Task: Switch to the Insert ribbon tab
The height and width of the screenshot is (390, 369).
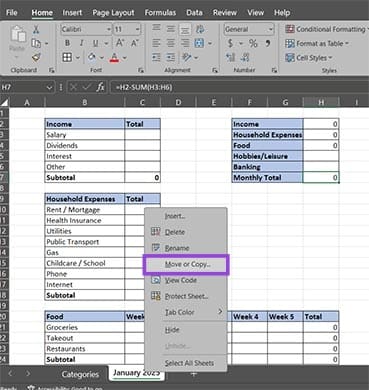Action: 72,13
